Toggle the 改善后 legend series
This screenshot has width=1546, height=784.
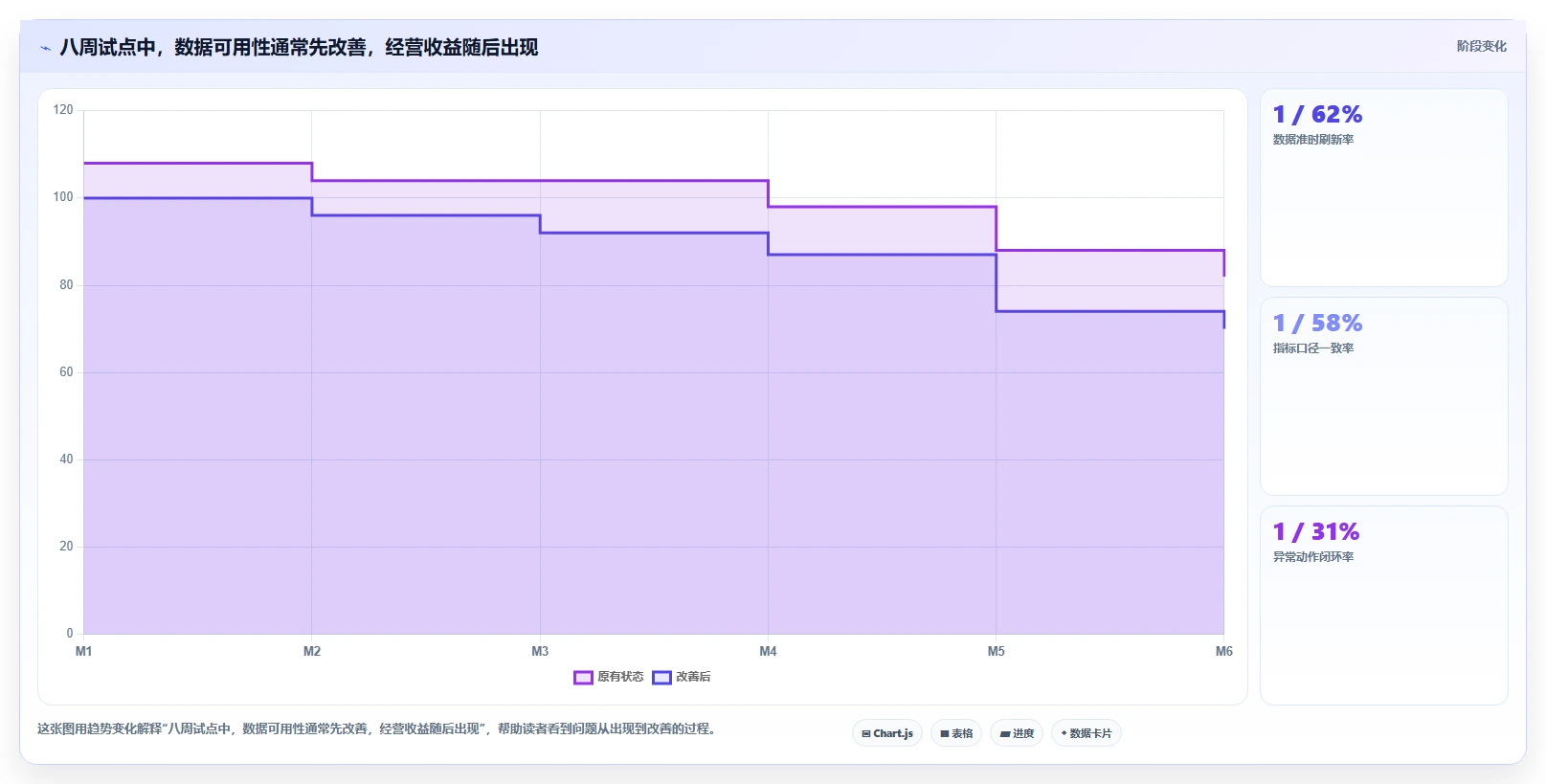[682, 677]
